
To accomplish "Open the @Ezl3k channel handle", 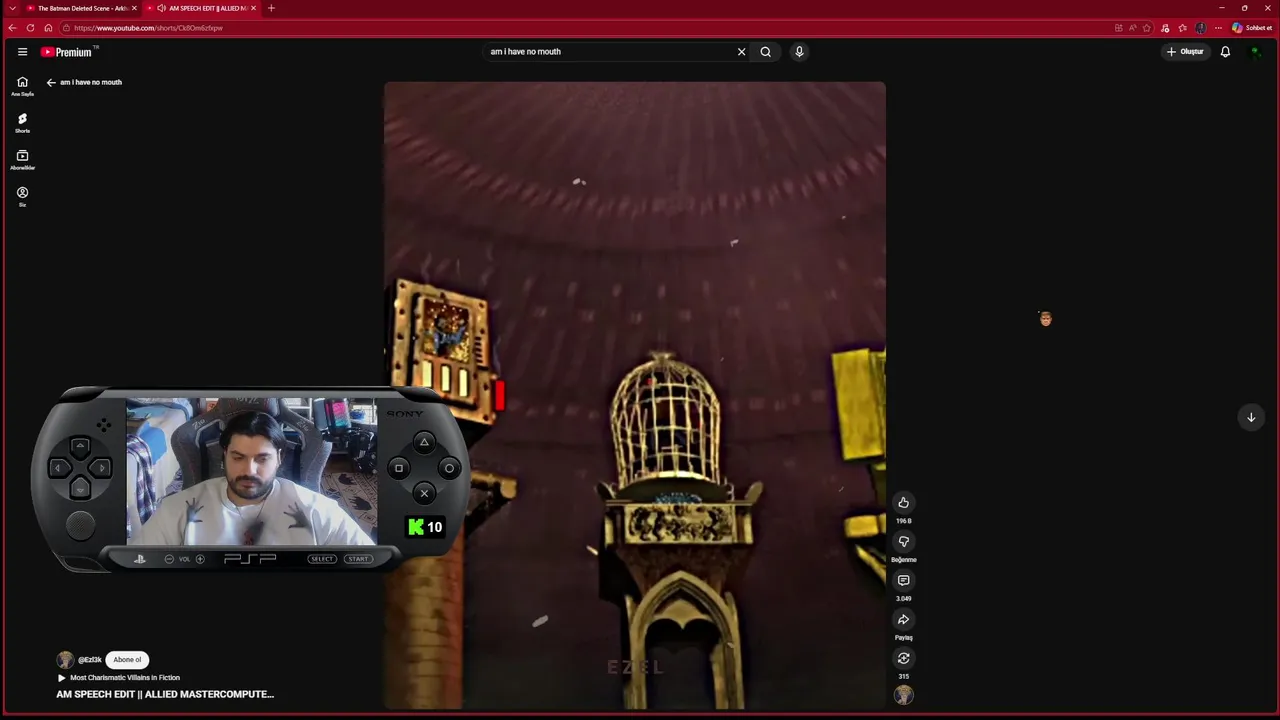I will tap(90, 660).
